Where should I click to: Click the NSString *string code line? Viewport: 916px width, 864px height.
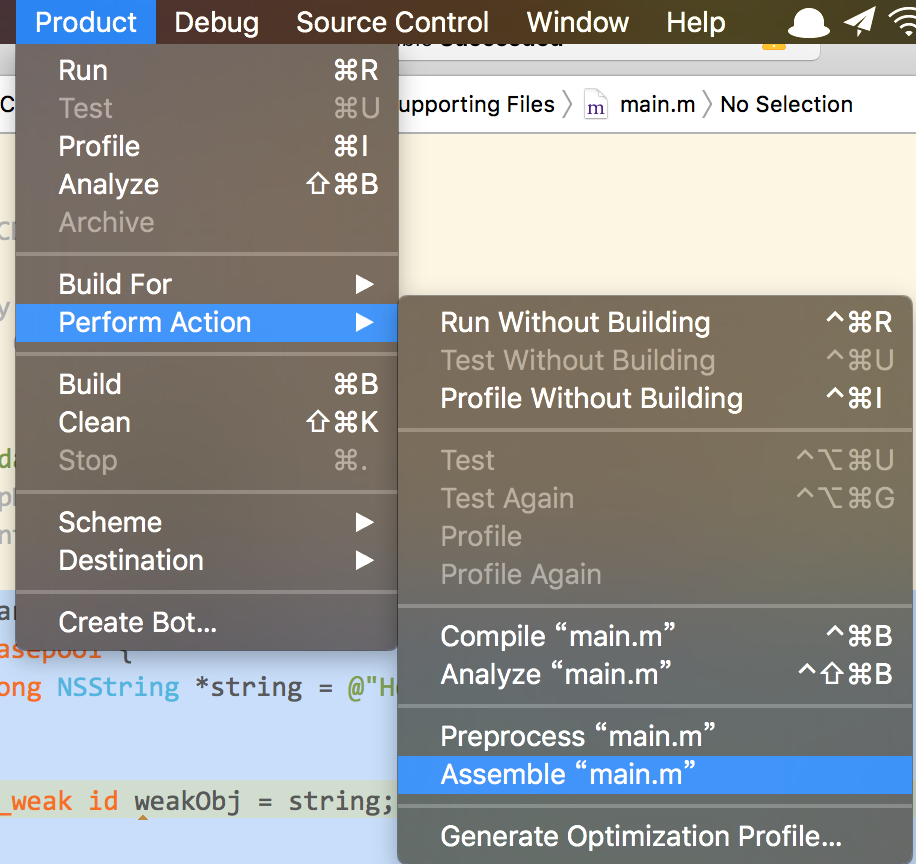point(199,688)
